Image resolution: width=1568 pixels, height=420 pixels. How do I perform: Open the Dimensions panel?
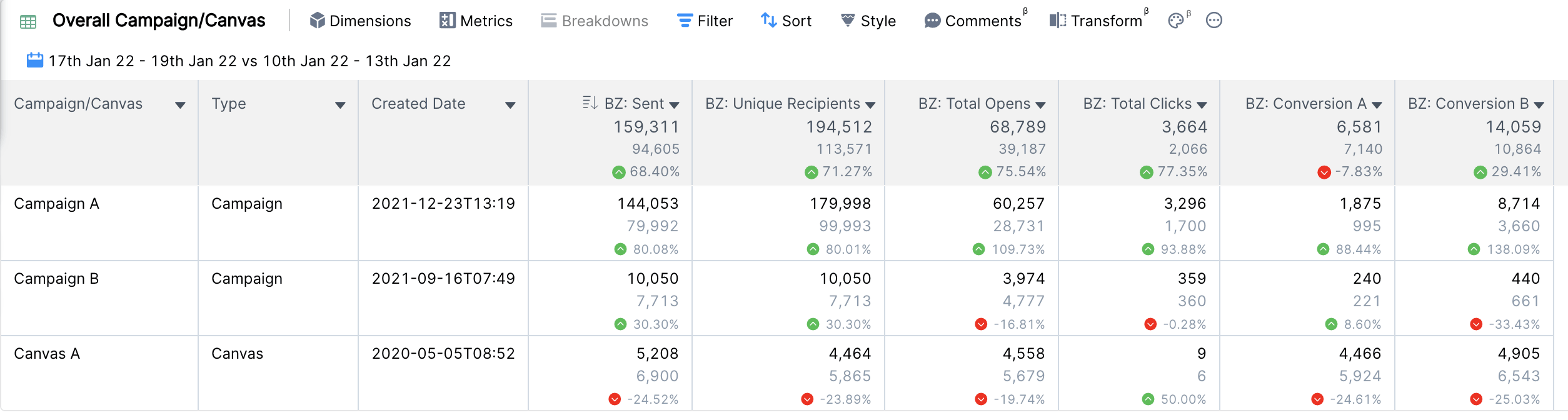coord(360,21)
